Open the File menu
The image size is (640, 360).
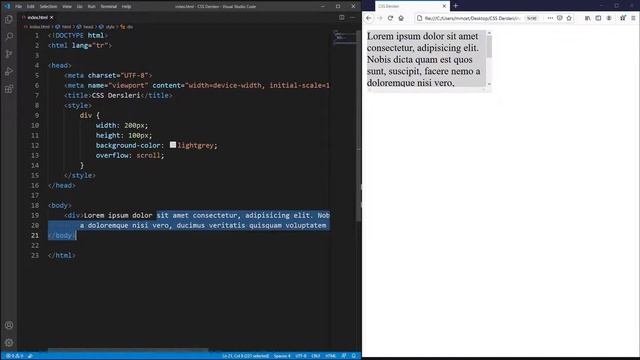pyautogui.click(x=18, y=7)
